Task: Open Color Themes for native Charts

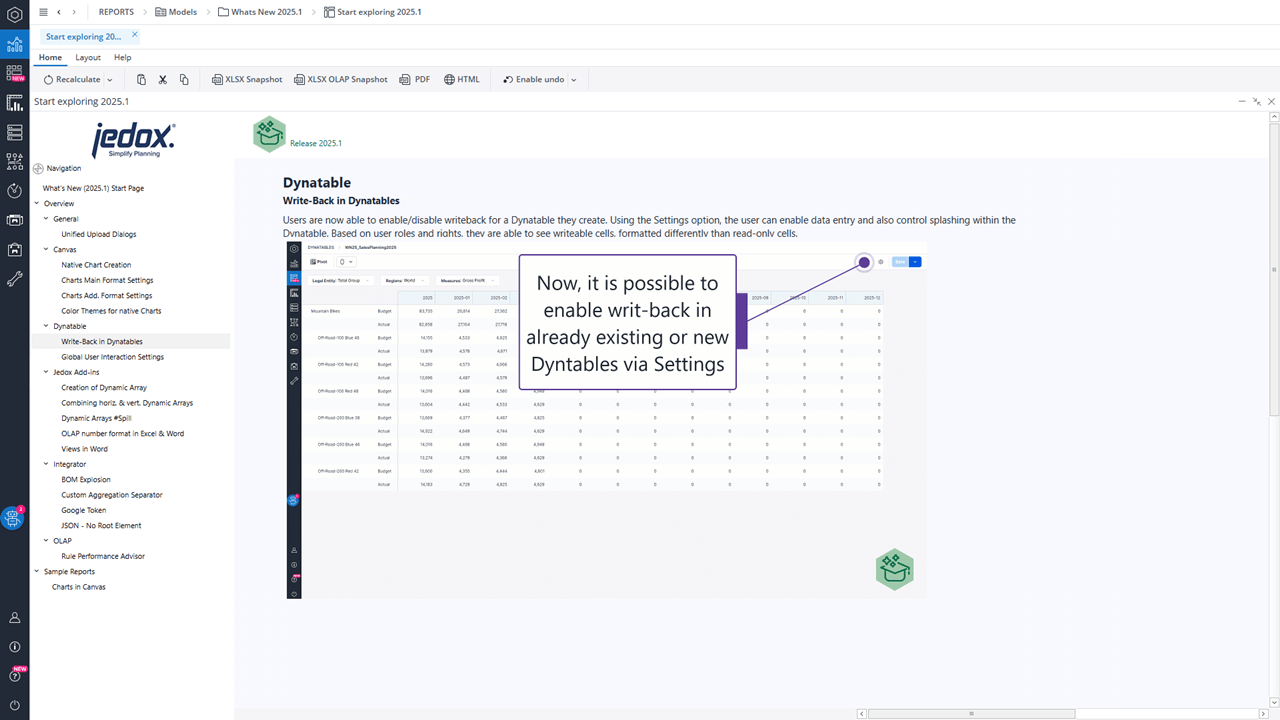Action: 111,311
